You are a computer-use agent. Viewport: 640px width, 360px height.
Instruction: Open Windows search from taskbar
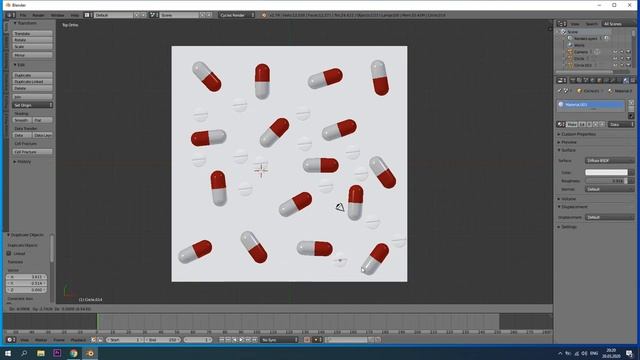[x=24, y=353]
